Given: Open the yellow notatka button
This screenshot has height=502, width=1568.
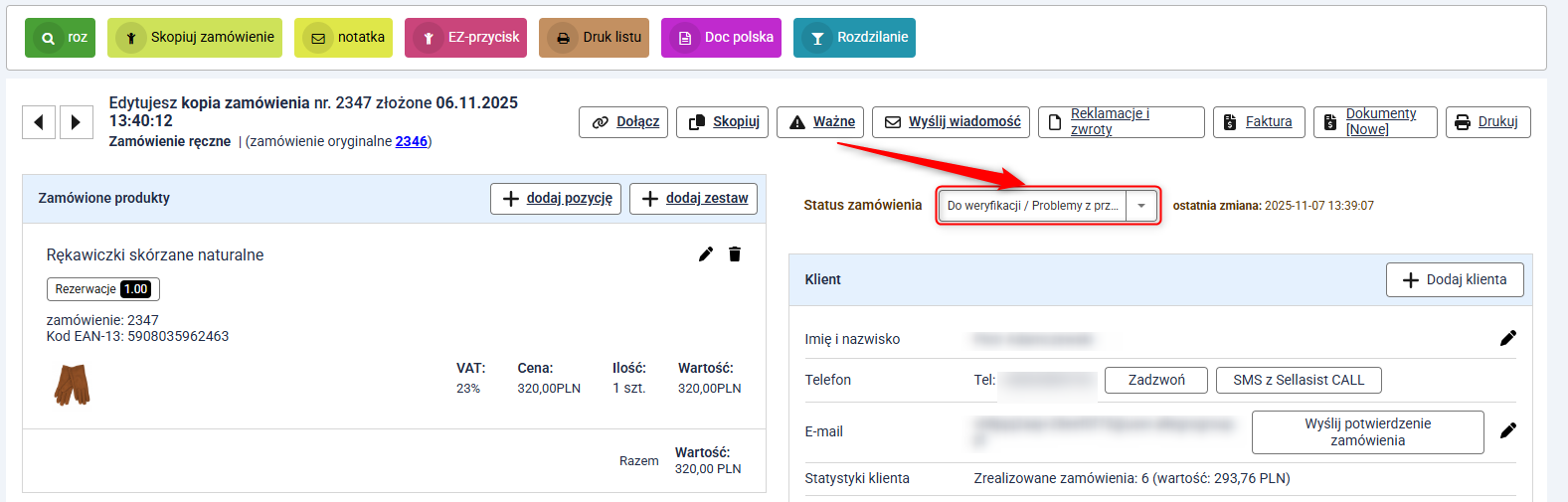Looking at the screenshot, I should pyautogui.click(x=343, y=38).
